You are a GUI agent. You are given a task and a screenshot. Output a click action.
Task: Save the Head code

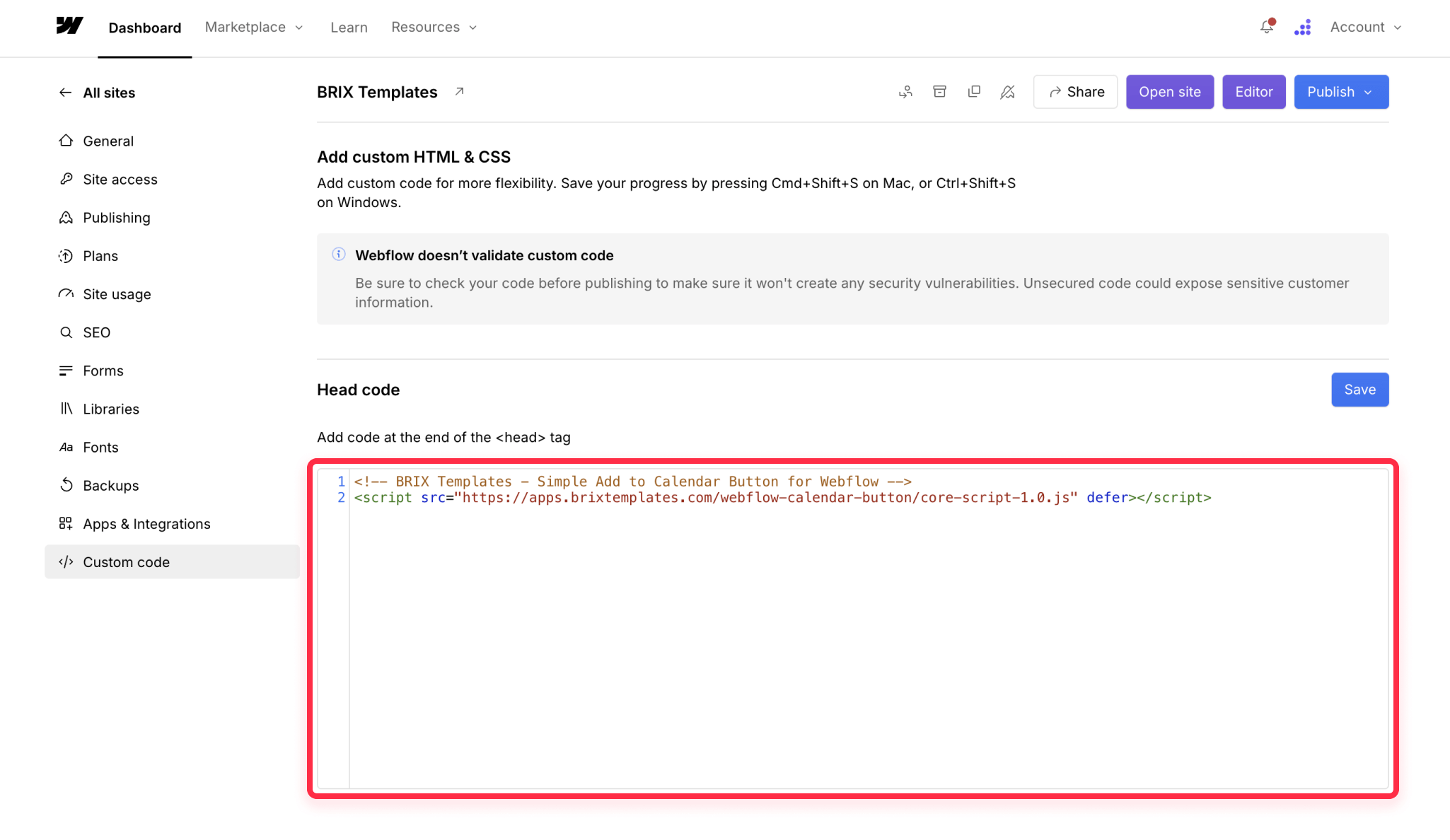1359,390
